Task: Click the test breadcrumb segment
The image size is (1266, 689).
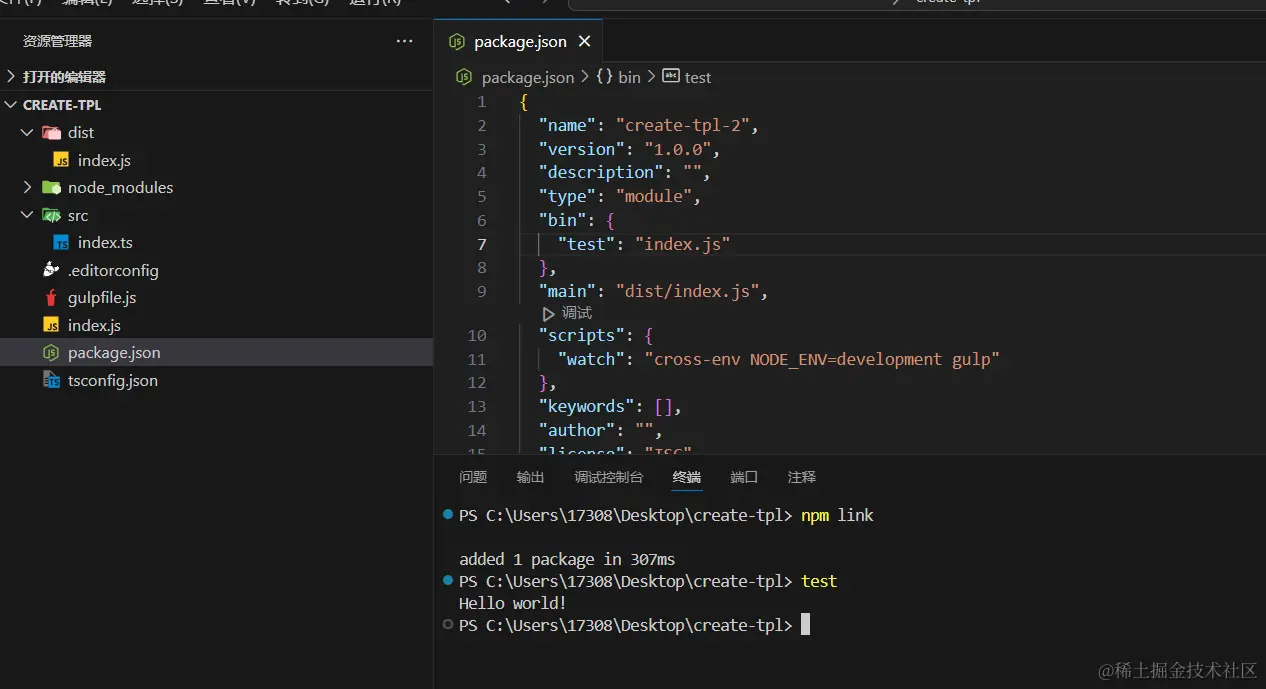Action: (698, 77)
